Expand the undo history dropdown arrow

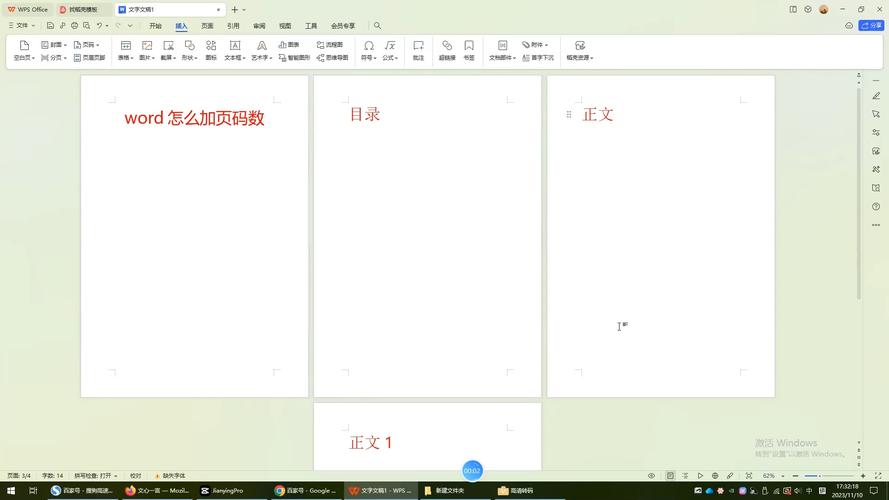tap(107, 26)
